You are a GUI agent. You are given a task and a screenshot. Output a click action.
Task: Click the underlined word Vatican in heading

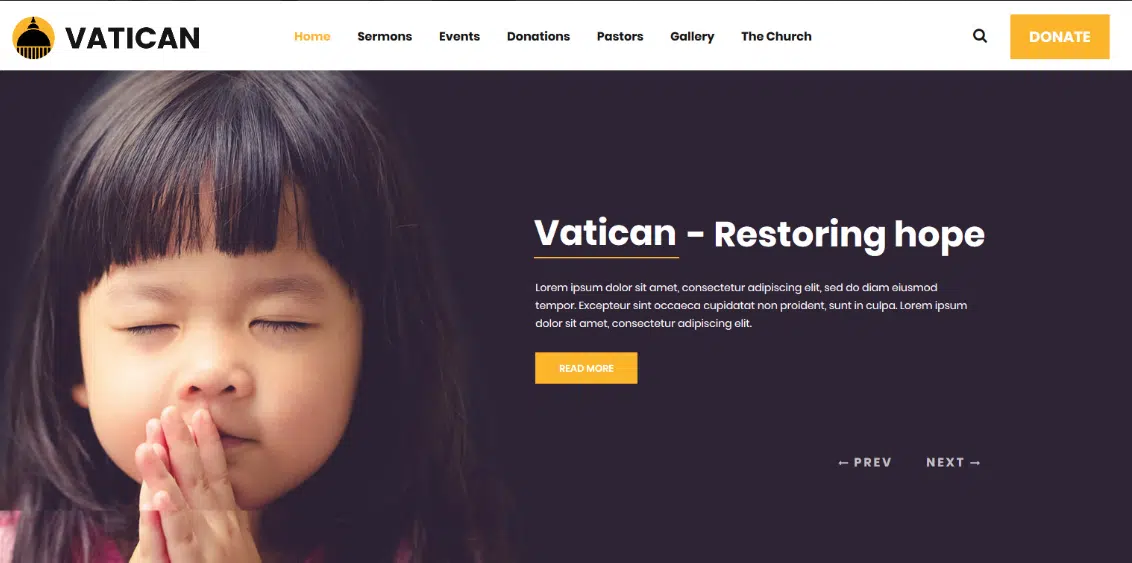click(605, 233)
